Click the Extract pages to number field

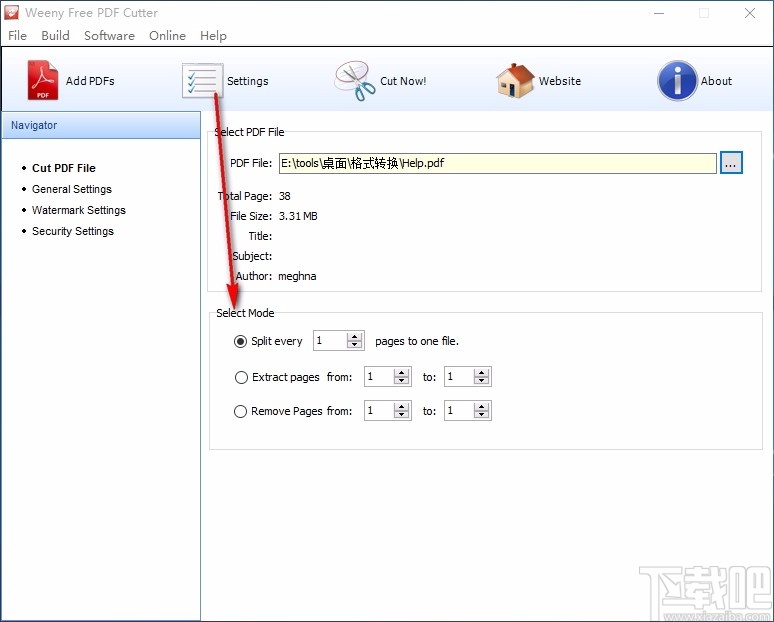(459, 377)
